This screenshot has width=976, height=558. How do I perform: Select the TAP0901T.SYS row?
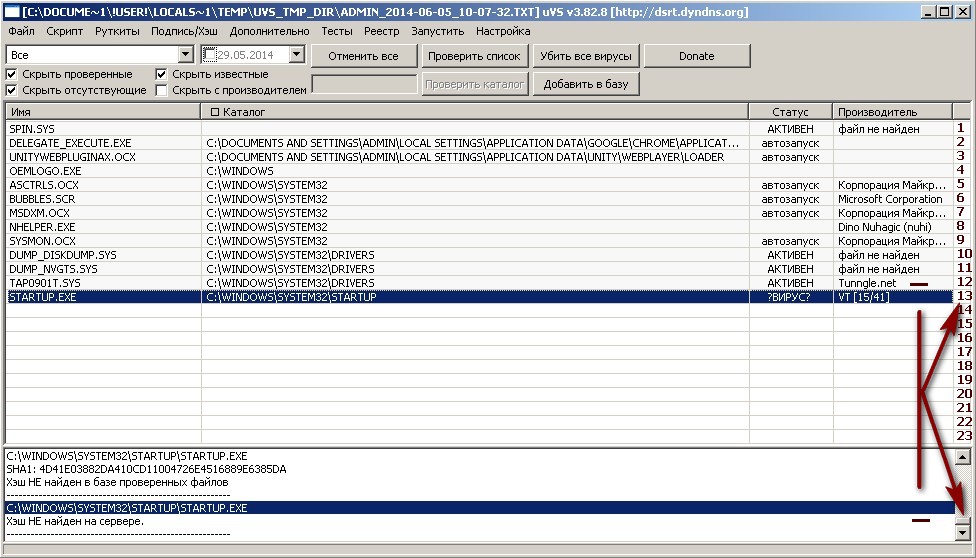click(x=479, y=283)
